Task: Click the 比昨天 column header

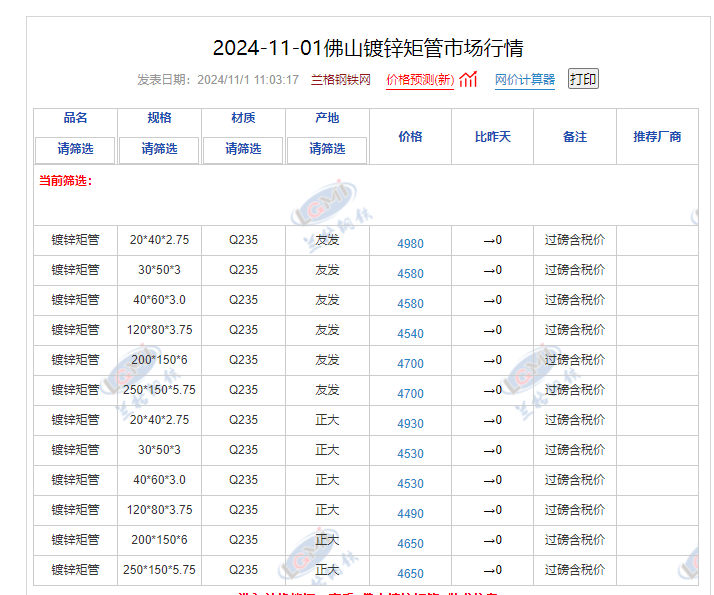Action: coord(492,137)
